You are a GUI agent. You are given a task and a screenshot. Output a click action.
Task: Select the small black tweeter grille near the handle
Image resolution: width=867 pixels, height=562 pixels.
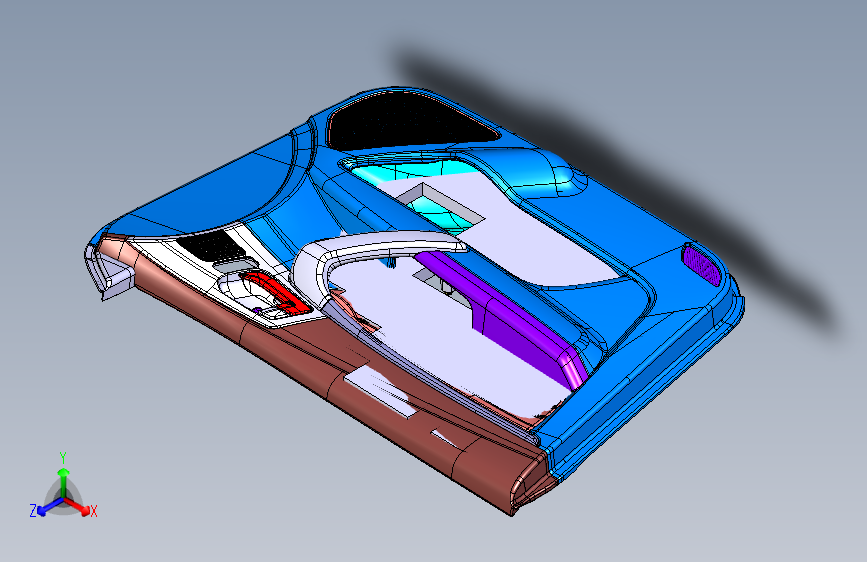click(x=212, y=246)
